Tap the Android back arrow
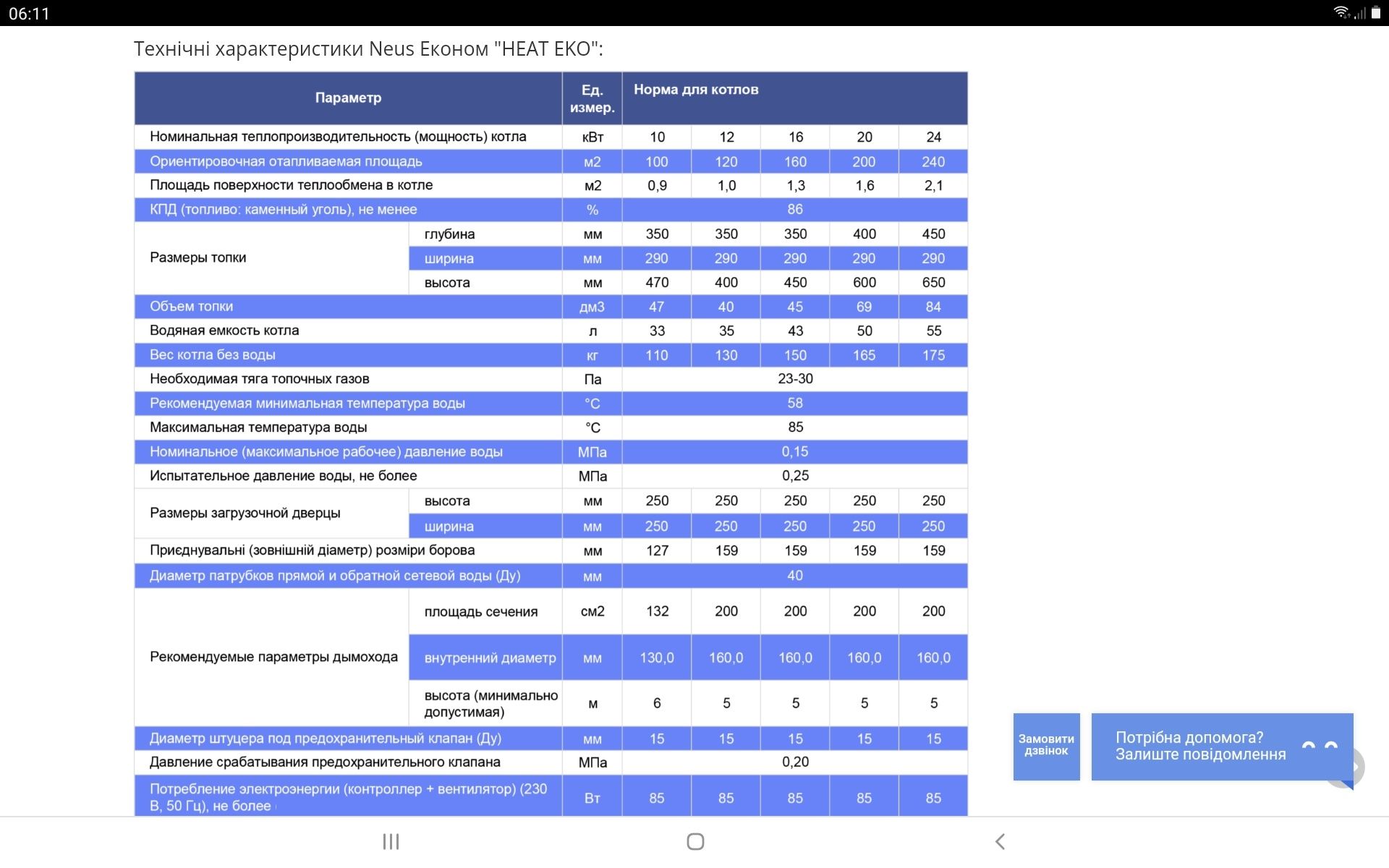This screenshot has width=1389, height=868. [1000, 841]
